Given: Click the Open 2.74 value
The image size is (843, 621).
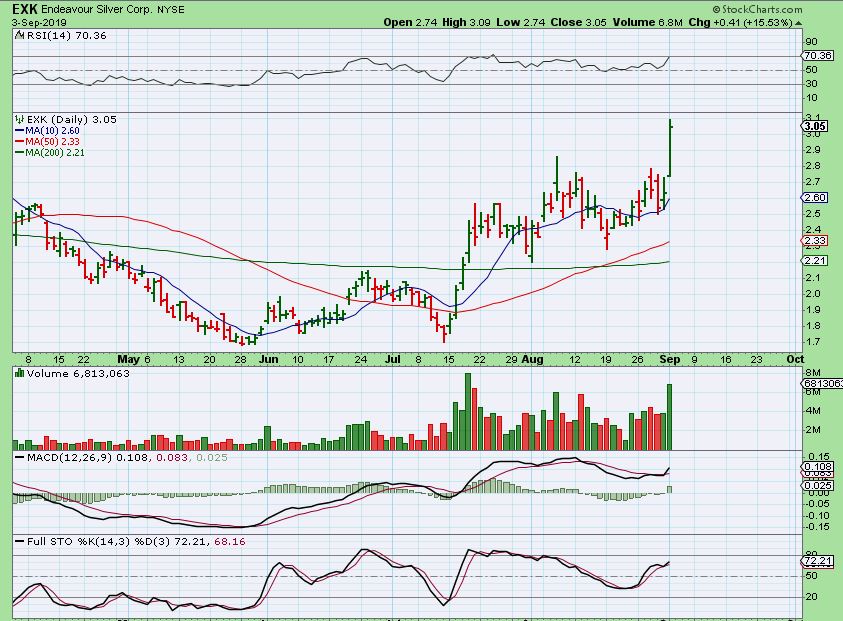Looking at the screenshot, I should 411,23.
